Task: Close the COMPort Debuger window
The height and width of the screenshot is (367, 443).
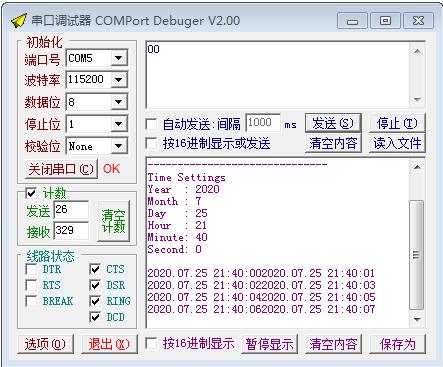Action: click(418, 21)
